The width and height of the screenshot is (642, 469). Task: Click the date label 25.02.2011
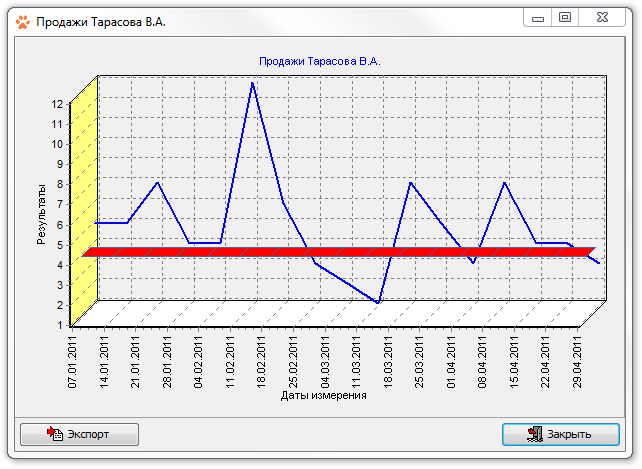pyautogui.click(x=294, y=362)
